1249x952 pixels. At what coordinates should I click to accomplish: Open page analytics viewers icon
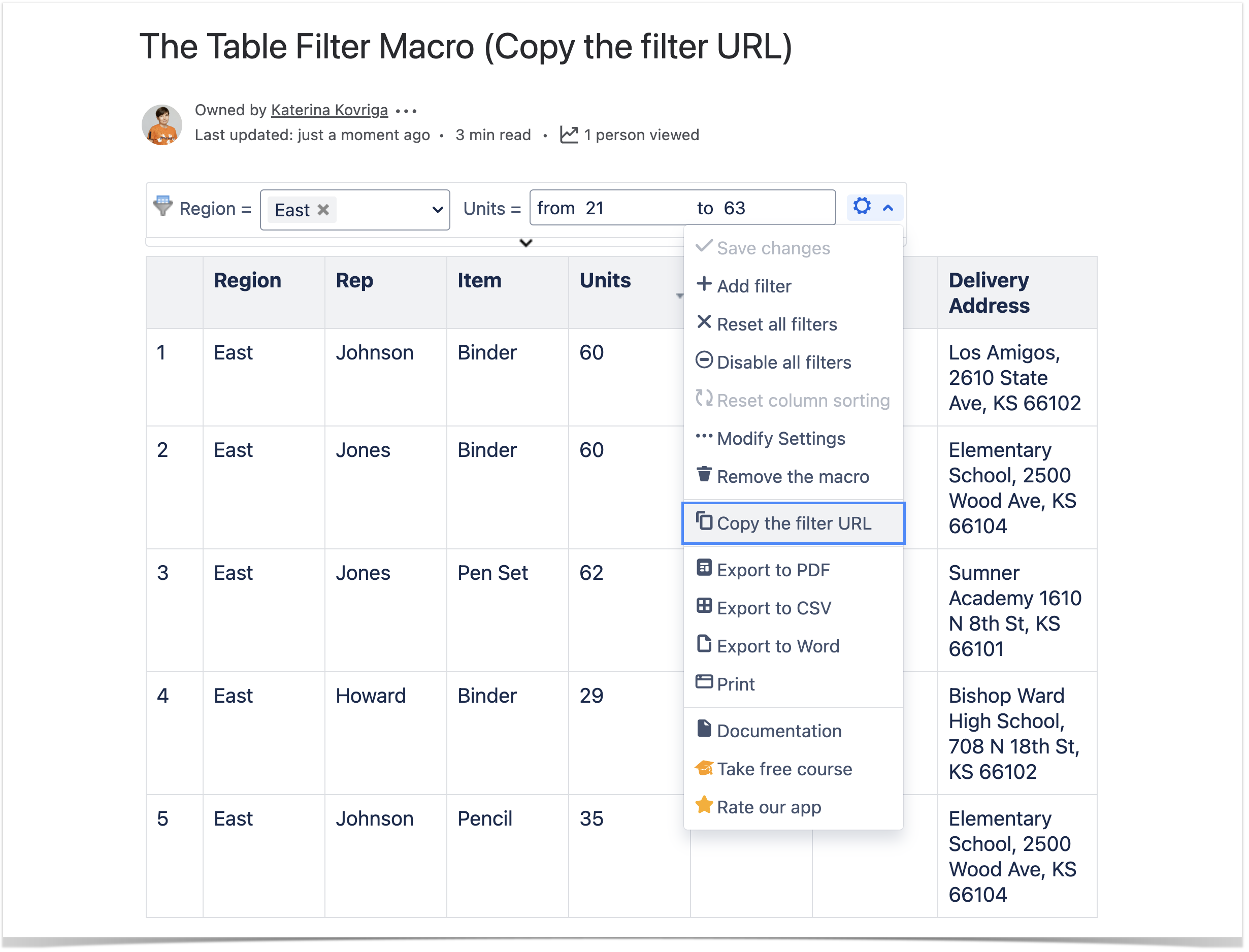click(569, 135)
